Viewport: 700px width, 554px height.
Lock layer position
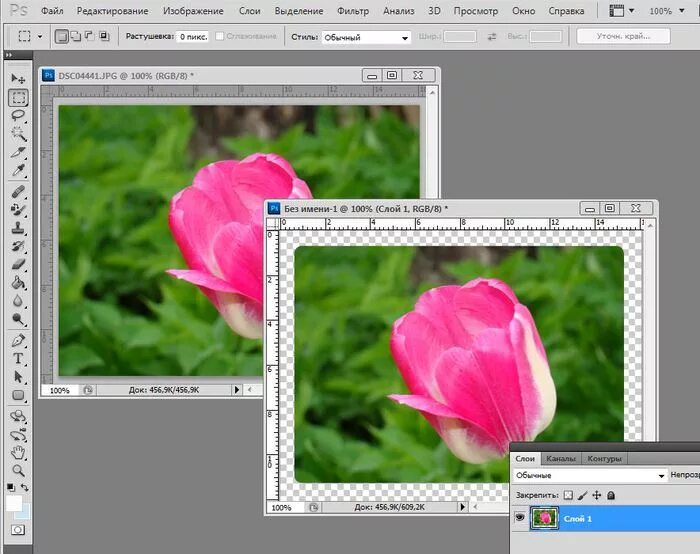click(x=597, y=495)
